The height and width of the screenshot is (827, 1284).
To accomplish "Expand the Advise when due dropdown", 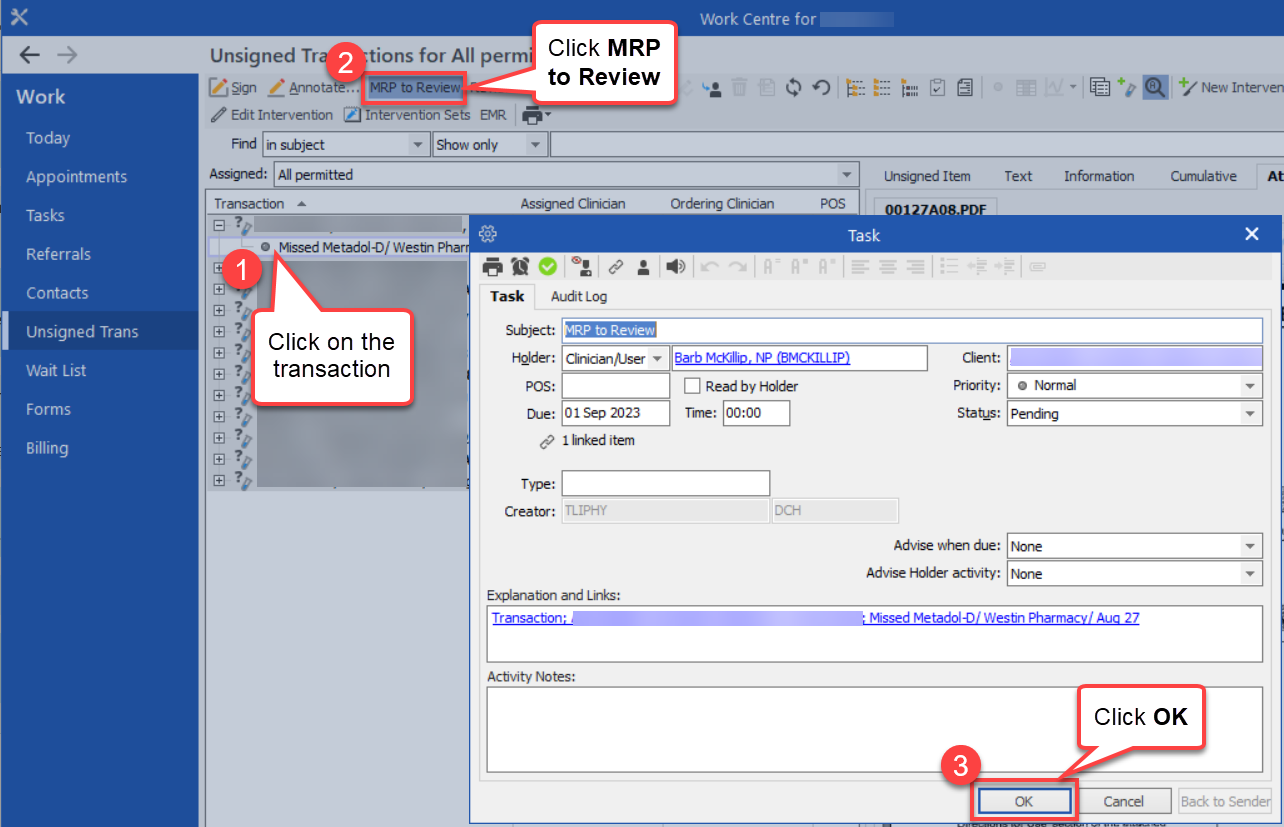I will (1250, 547).
